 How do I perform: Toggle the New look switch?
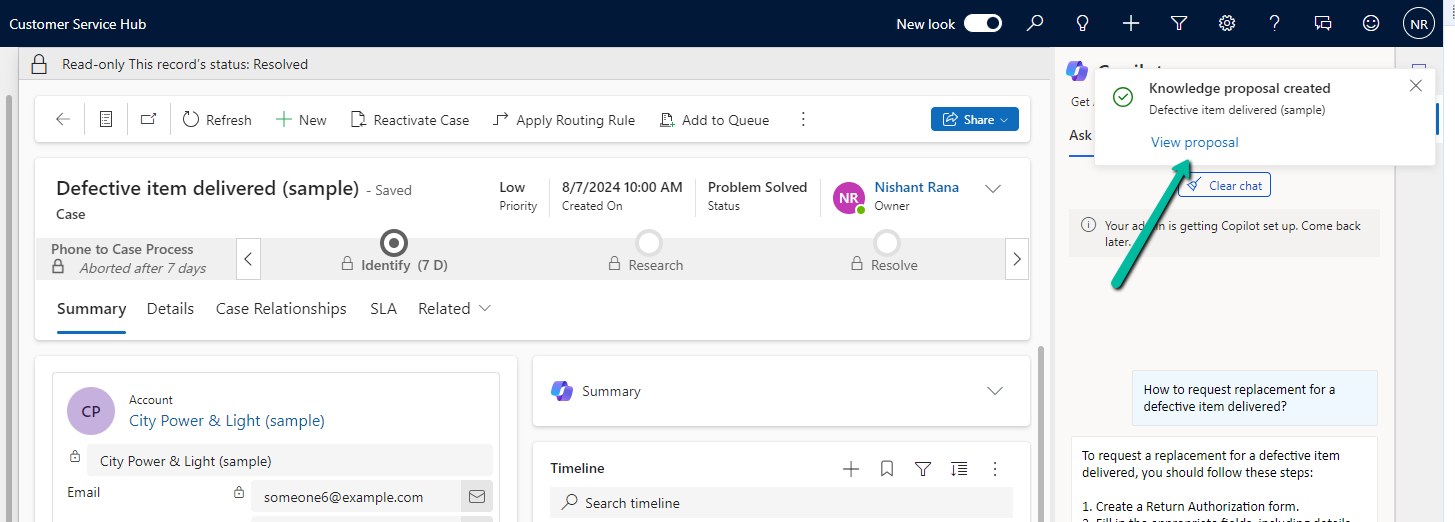pyautogui.click(x=982, y=24)
